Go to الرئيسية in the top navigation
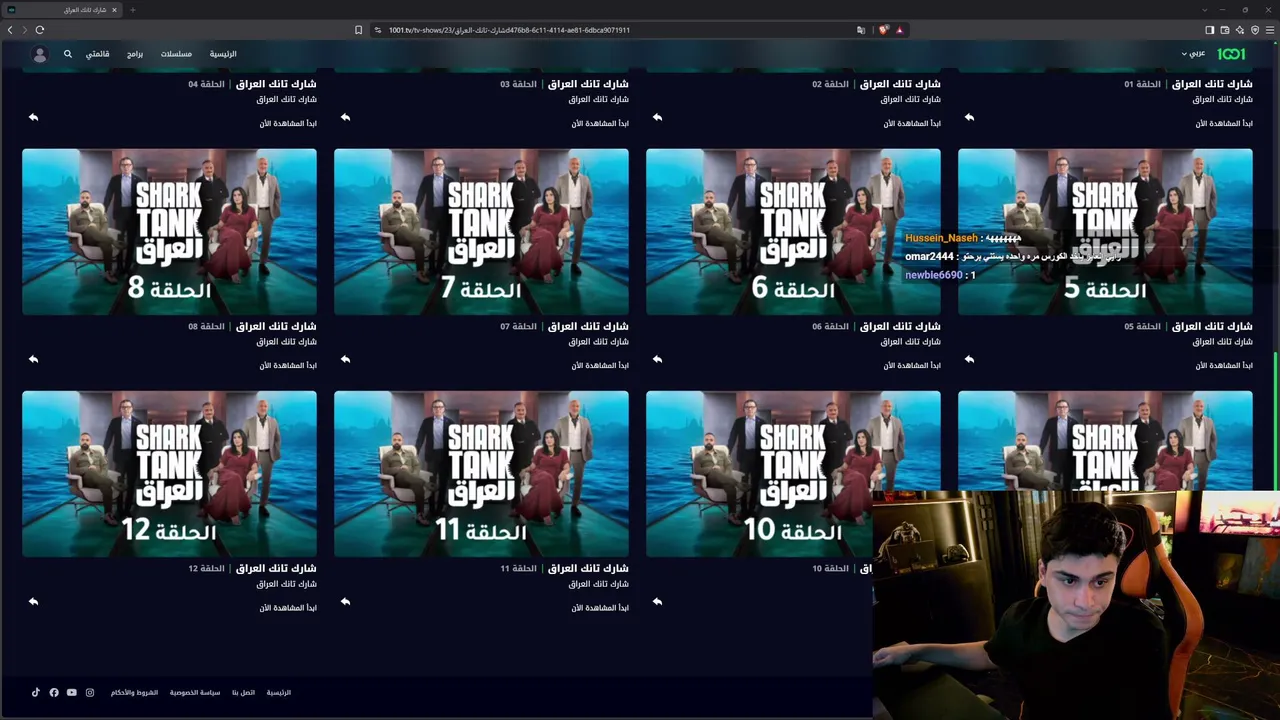Screen dimensions: 1280x720 (x=223, y=54)
